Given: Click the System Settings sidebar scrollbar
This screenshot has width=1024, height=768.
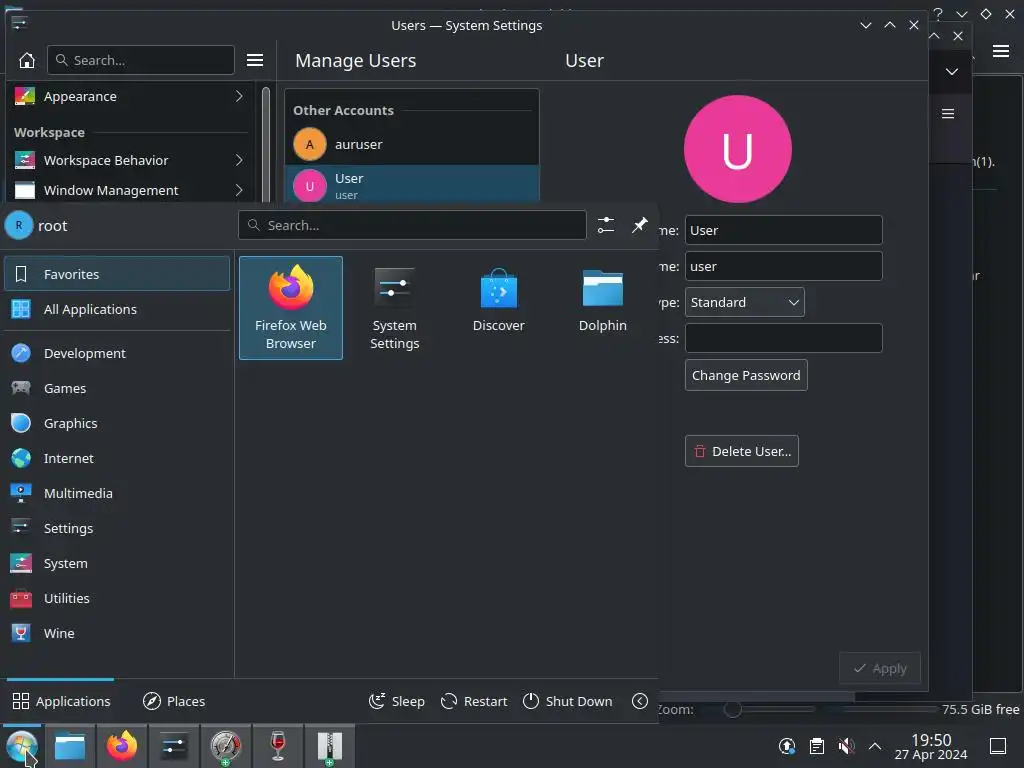Looking at the screenshot, I should 266,144.
